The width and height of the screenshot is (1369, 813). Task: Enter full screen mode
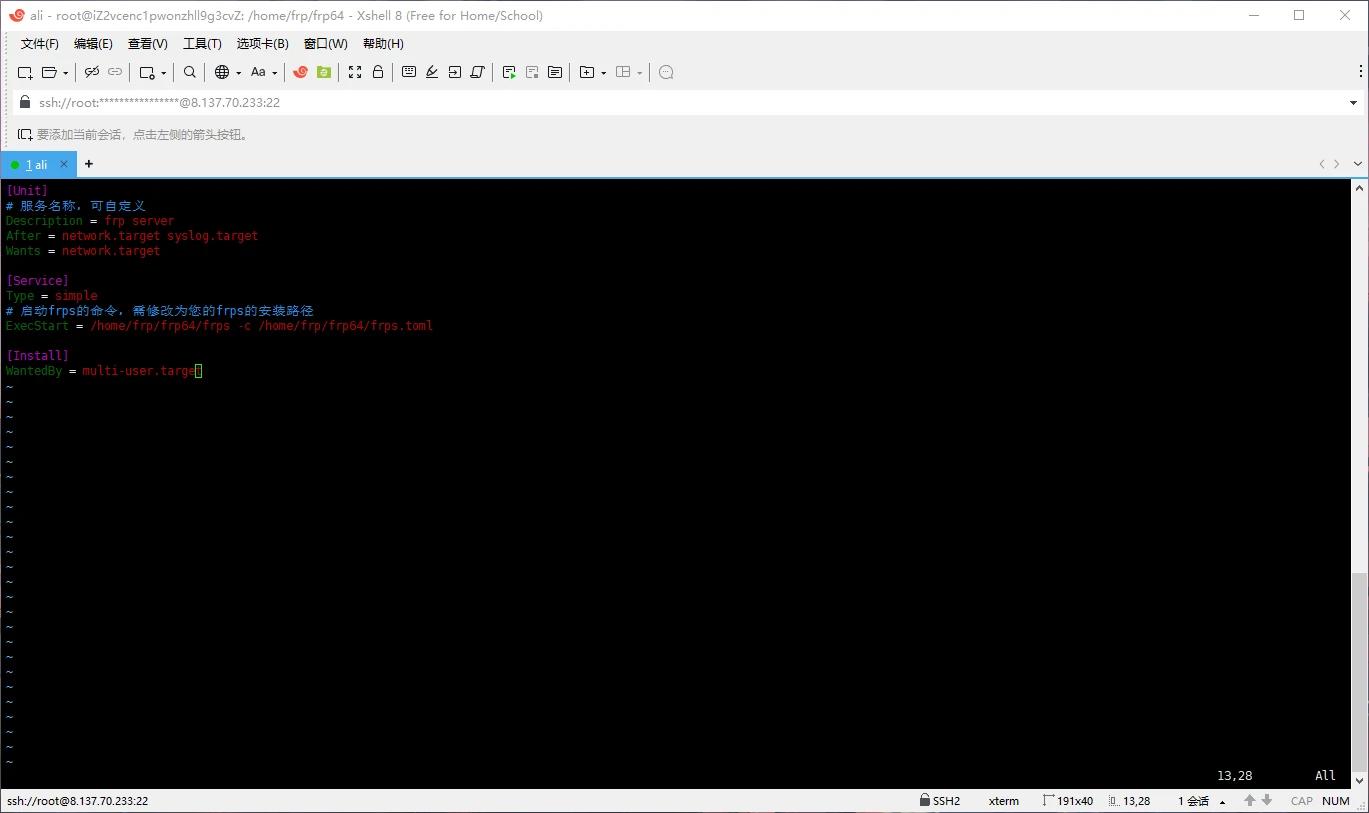point(355,72)
